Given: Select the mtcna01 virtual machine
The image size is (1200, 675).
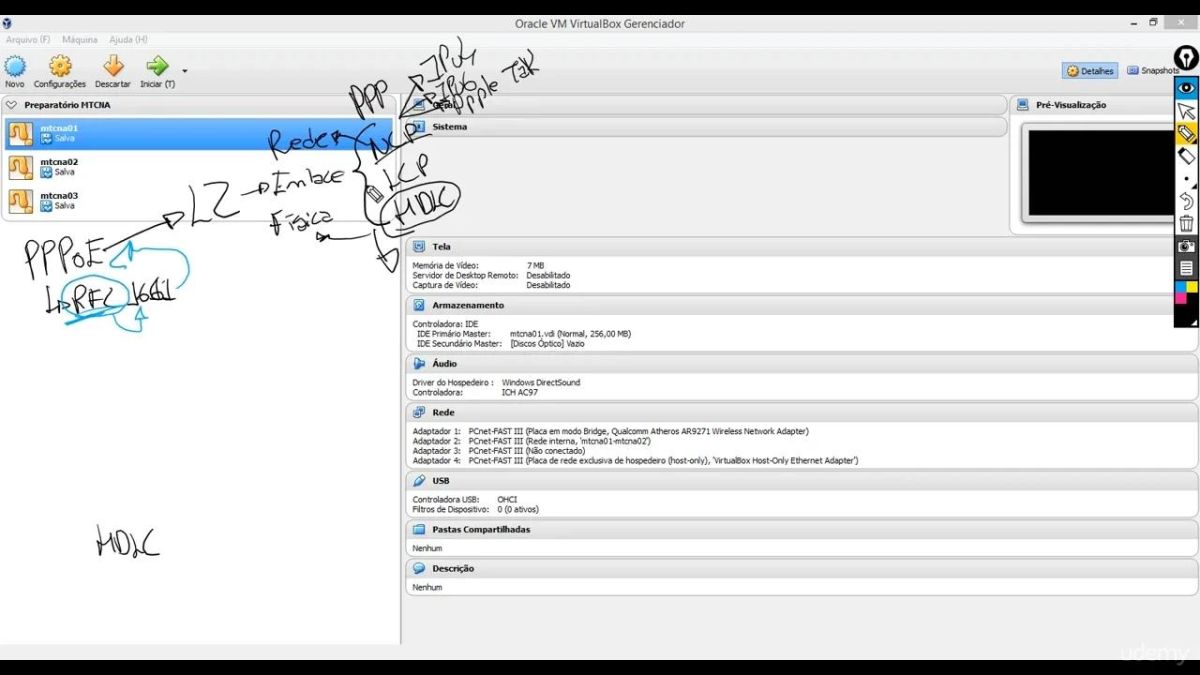Looking at the screenshot, I should click(x=198, y=133).
